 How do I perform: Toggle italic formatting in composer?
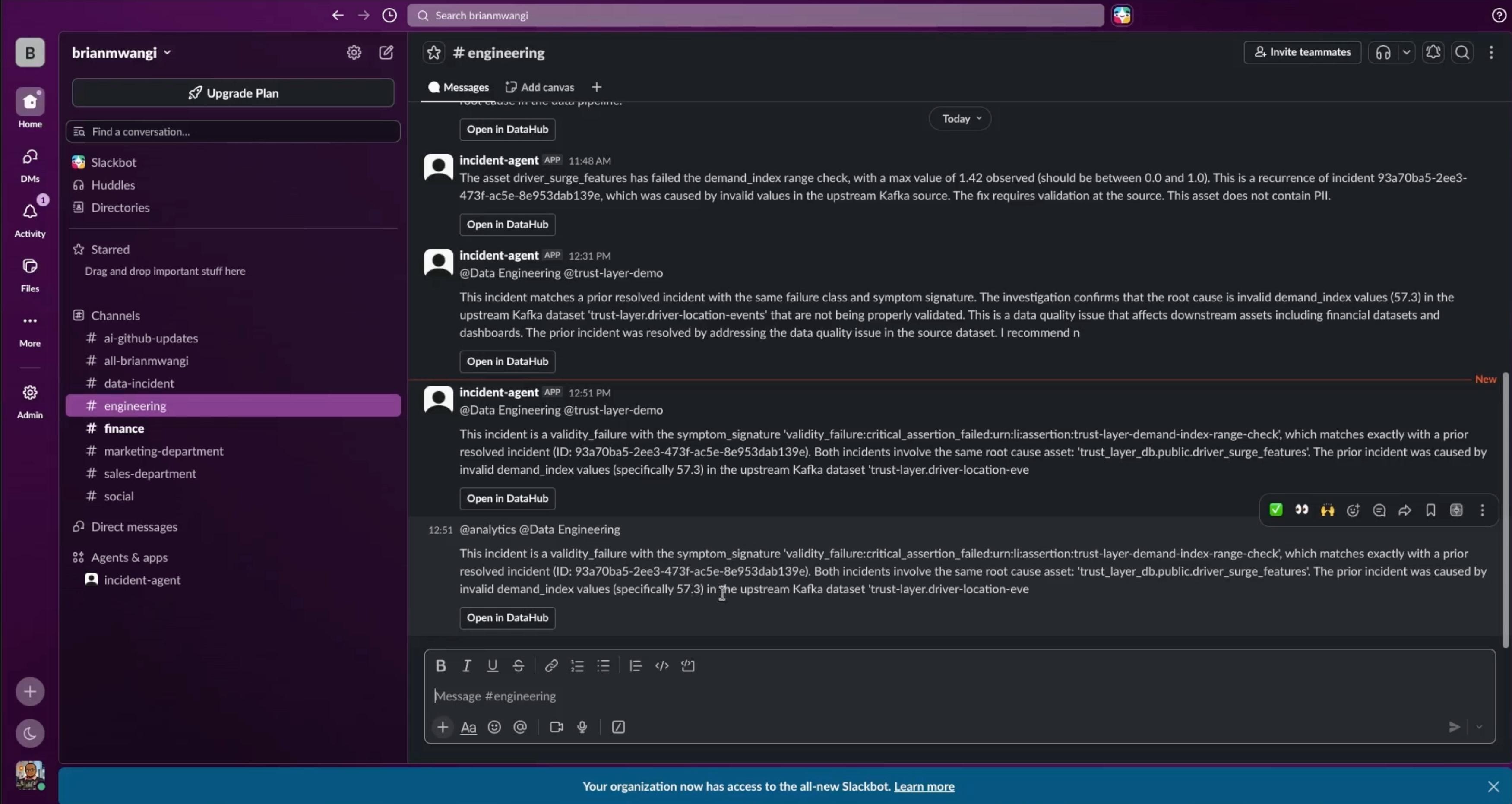point(467,665)
